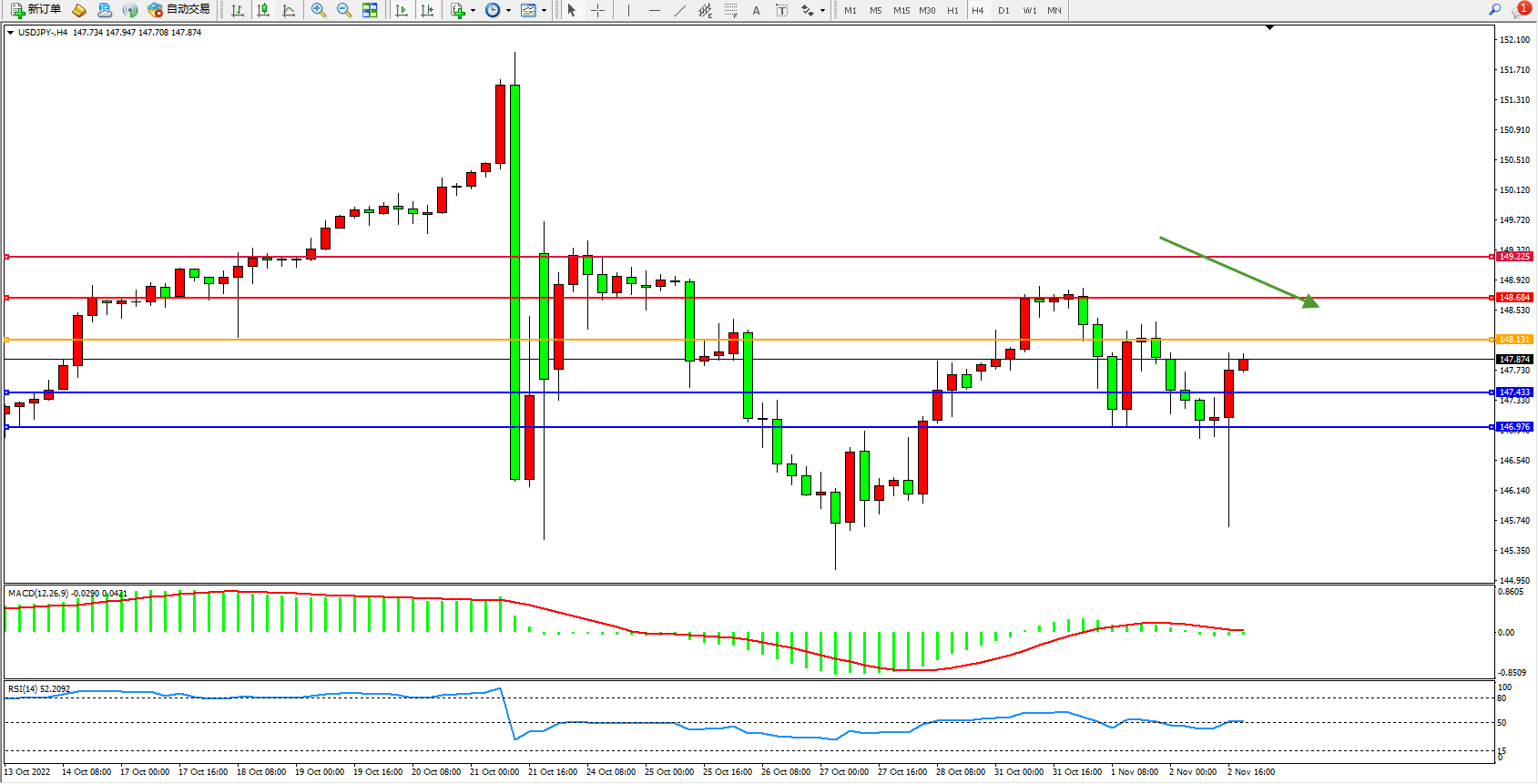1538x784 pixels.
Task: Open search with magnifier icon
Action: [1494, 10]
